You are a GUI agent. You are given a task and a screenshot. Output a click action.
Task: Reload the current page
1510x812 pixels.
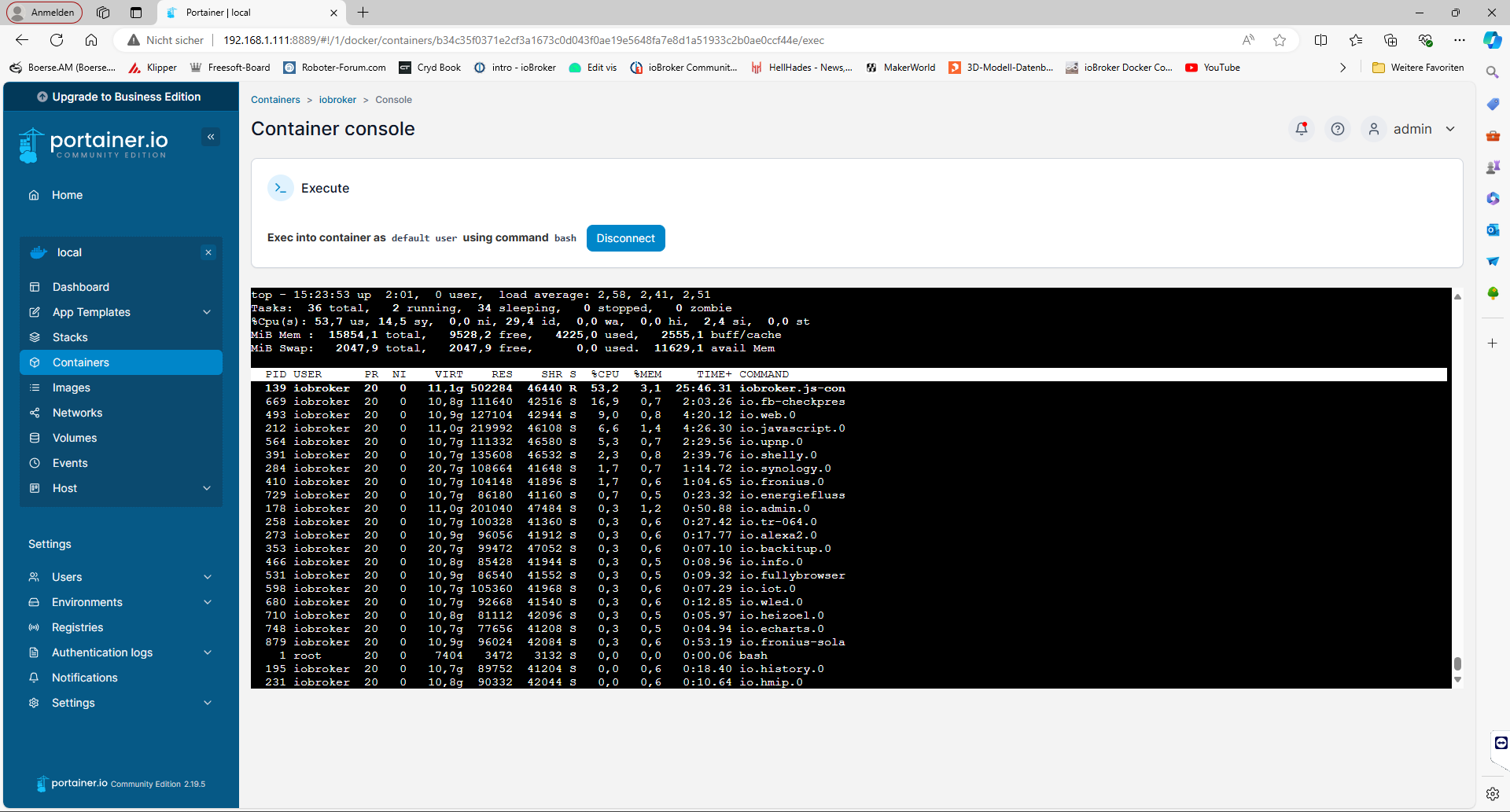(x=57, y=40)
